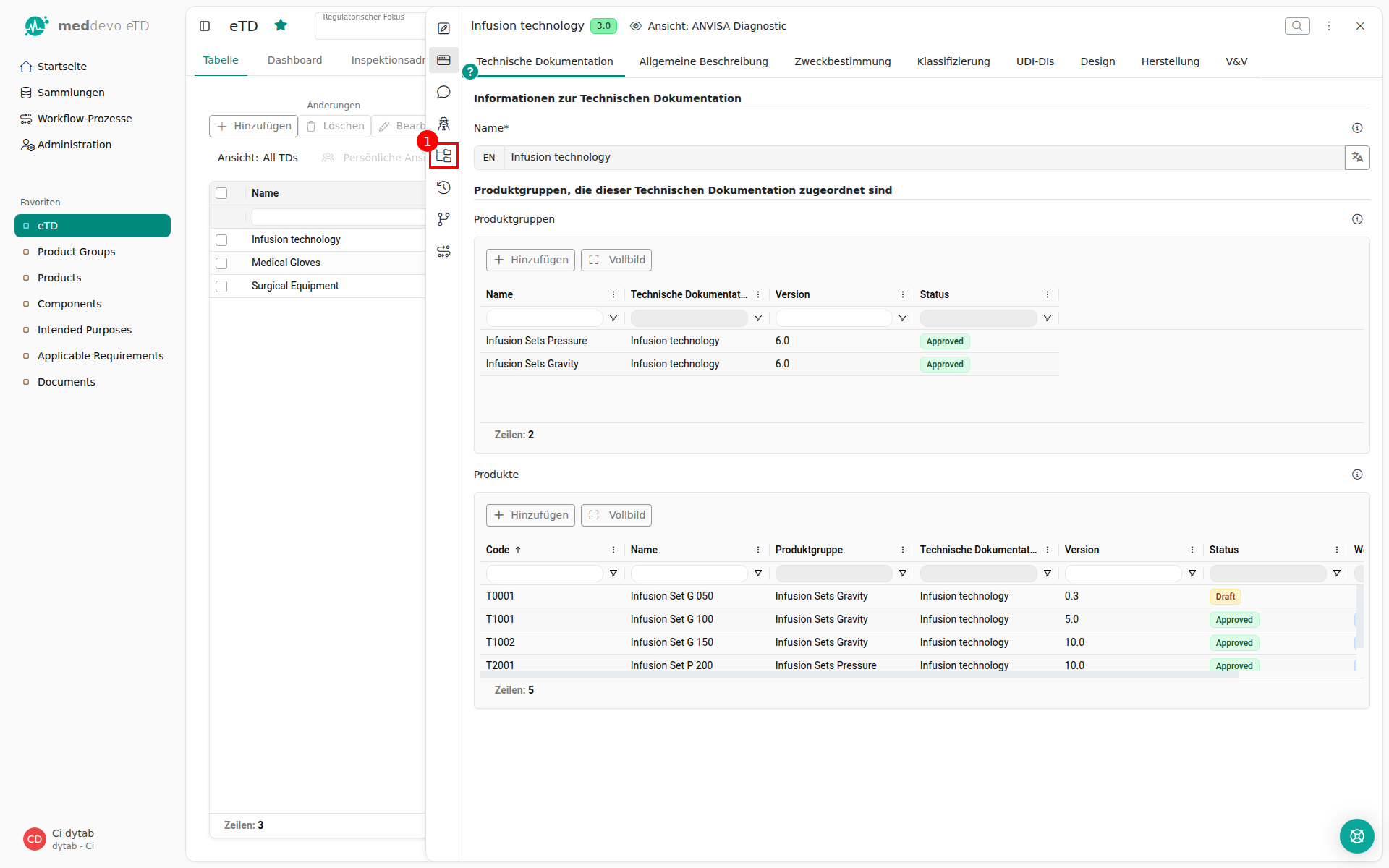Viewport: 1389px width, 868px height.
Task: Switch to the Klassifizierung tab
Action: pos(953,61)
